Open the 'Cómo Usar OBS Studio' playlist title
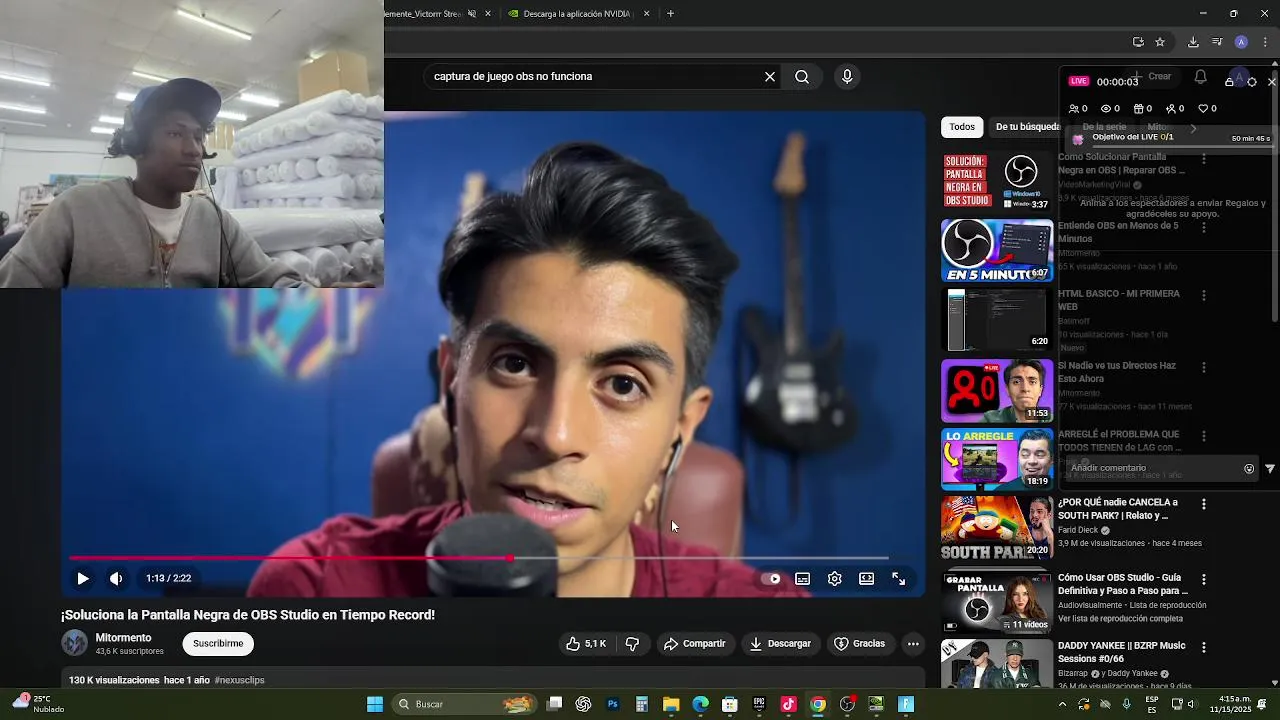 (x=1123, y=584)
